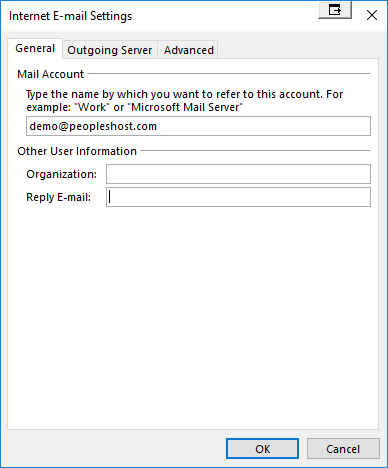Open the Outgoing Server tab

tap(110, 50)
